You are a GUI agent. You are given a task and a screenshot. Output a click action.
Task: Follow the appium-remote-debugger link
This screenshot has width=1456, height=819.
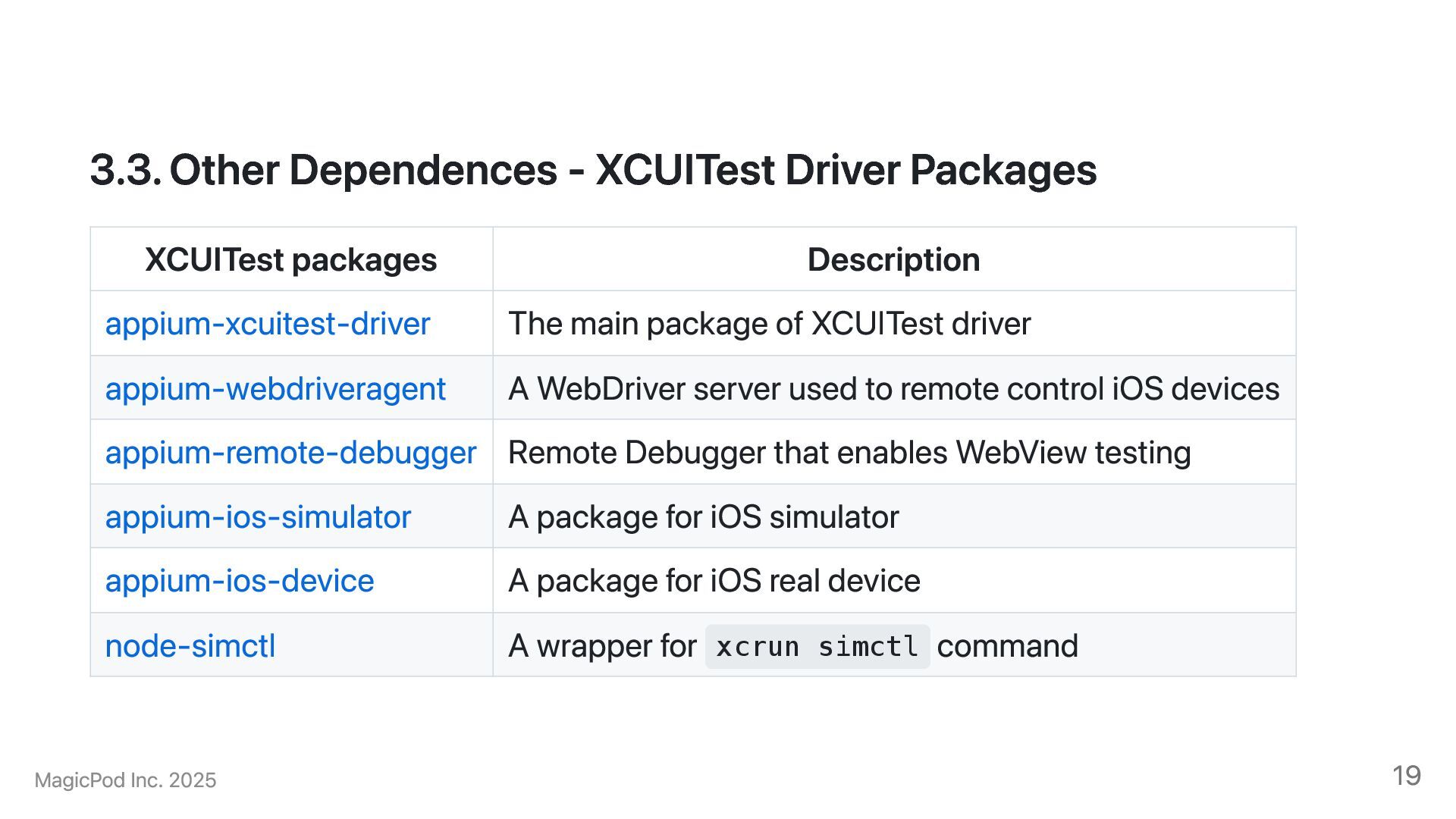[290, 453]
